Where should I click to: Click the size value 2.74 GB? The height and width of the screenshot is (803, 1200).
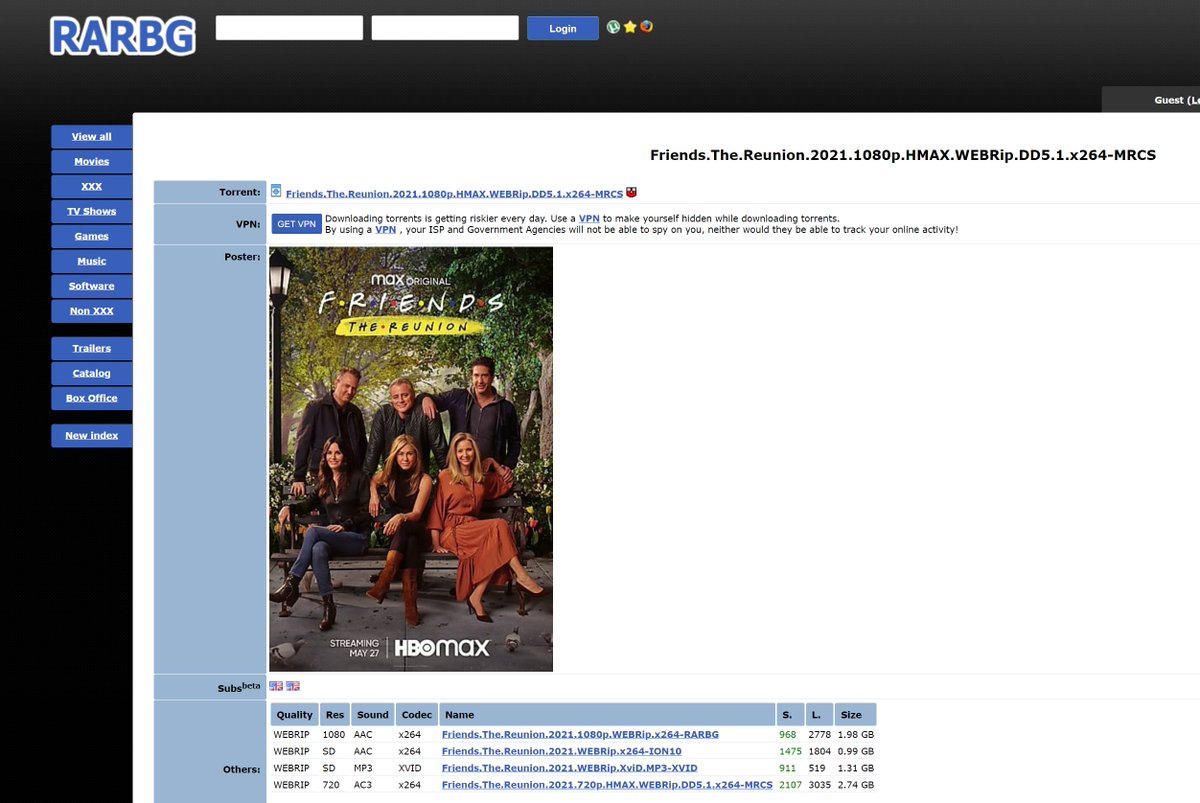[856, 785]
